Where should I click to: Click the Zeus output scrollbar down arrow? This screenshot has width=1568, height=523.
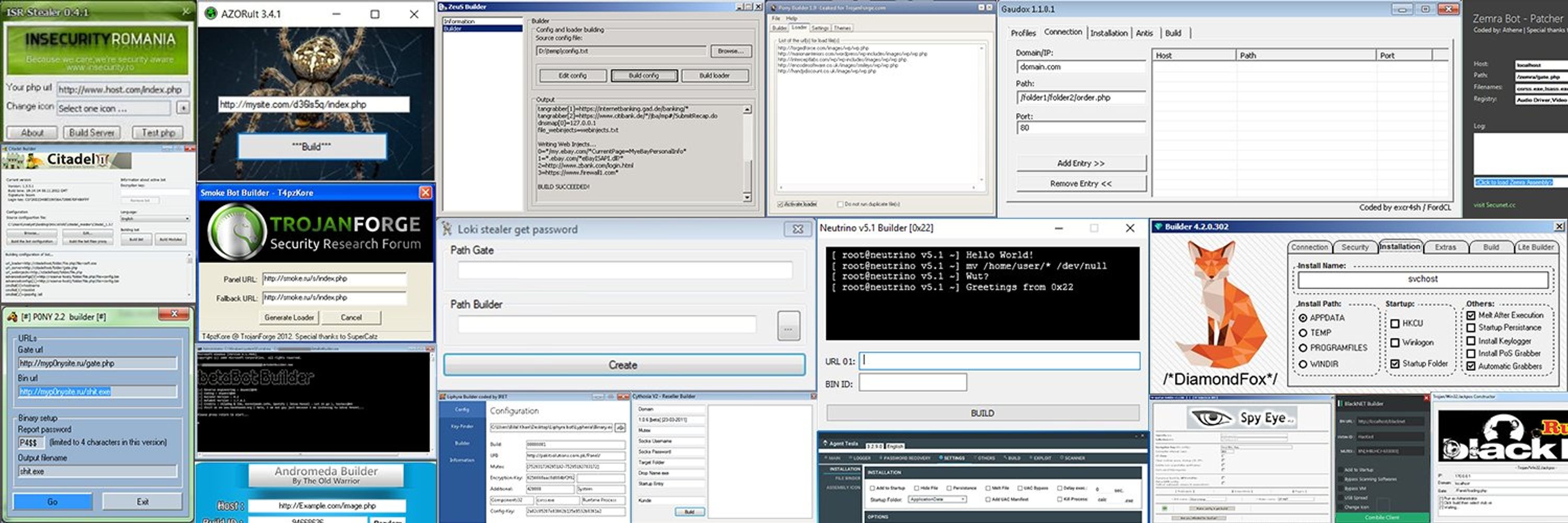coord(747,197)
